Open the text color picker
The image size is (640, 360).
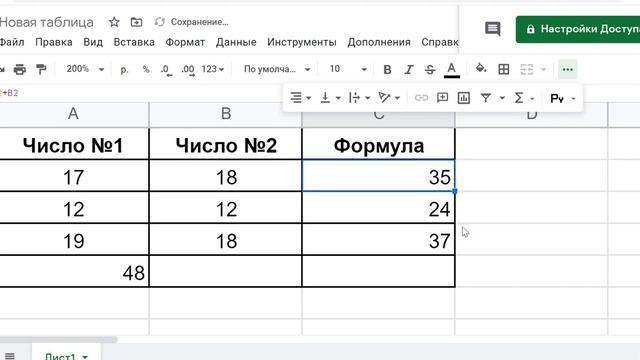[x=451, y=70]
